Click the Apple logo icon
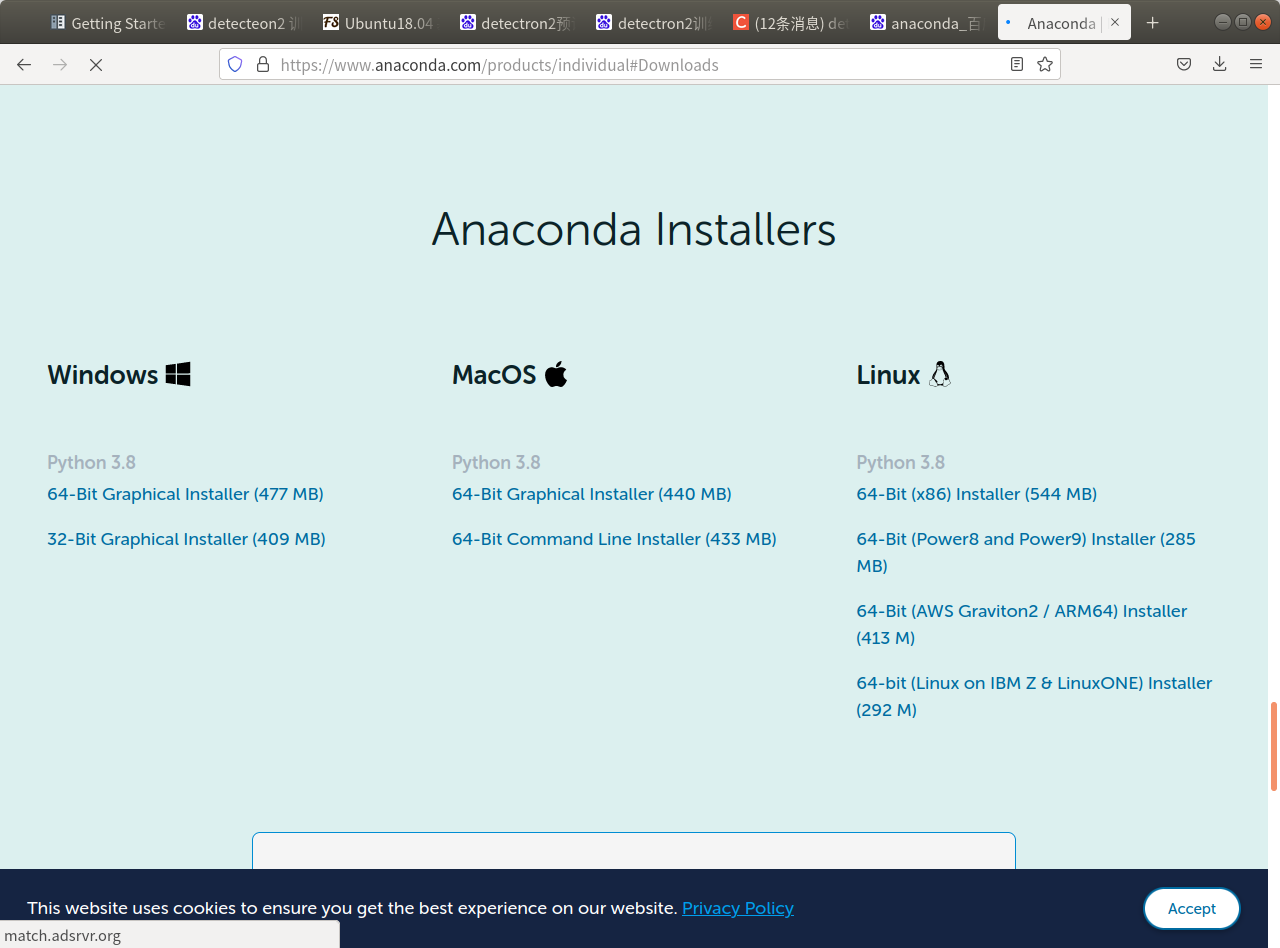This screenshot has width=1280, height=948. point(556,374)
